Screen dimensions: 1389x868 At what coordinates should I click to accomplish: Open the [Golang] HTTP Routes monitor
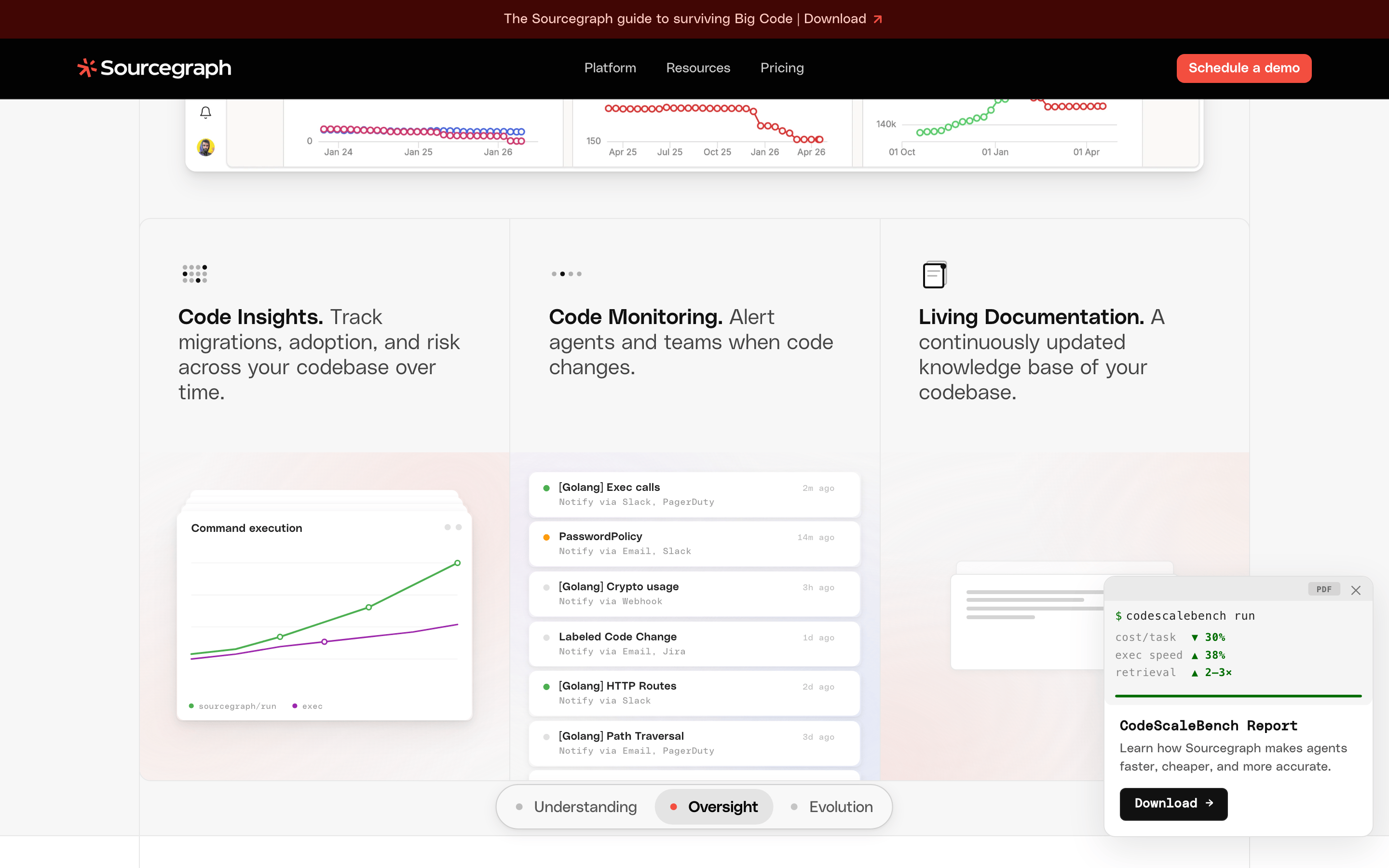[694, 692]
